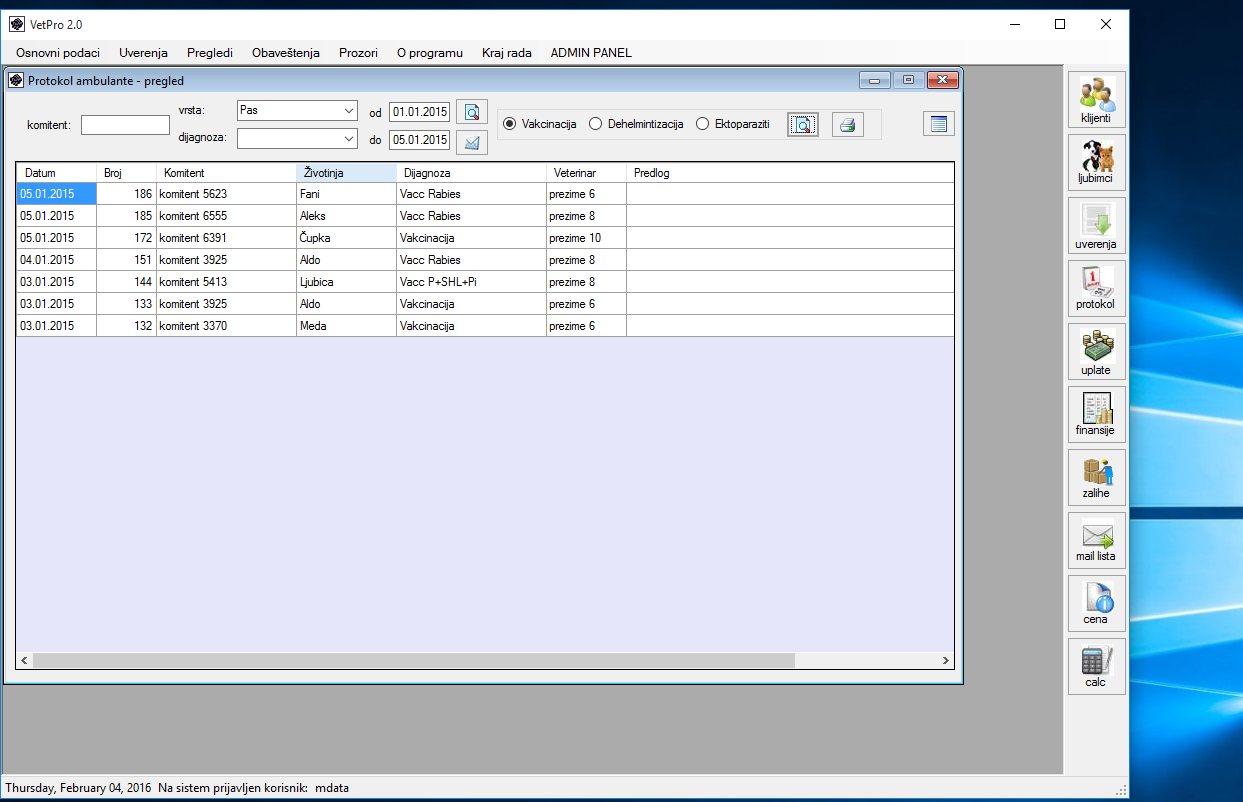This screenshot has height=802, width=1243.
Task: Open the mail lista icon
Action: click(1096, 540)
